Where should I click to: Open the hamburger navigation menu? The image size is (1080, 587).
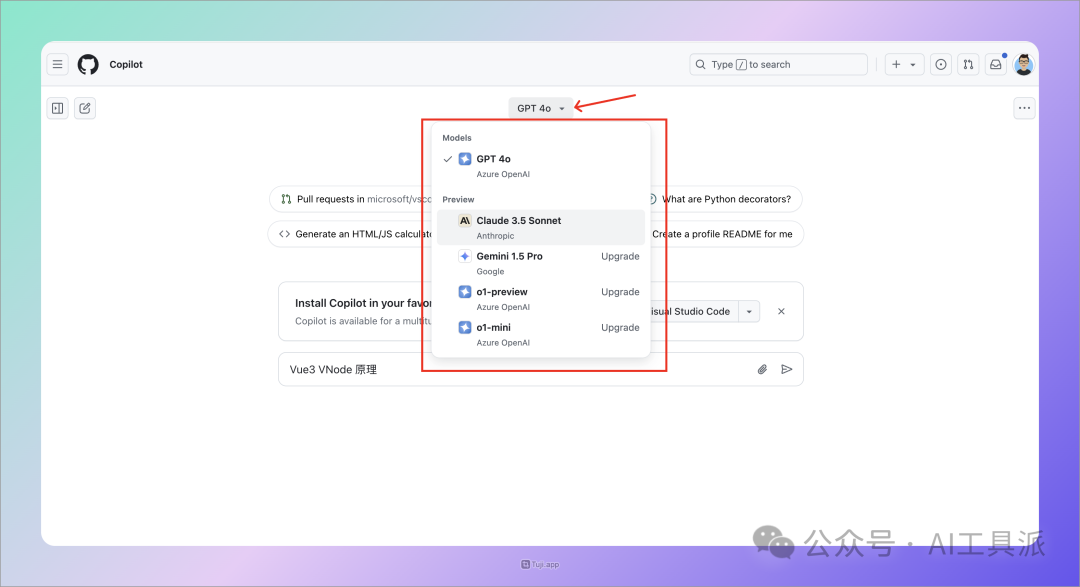click(58, 64)
